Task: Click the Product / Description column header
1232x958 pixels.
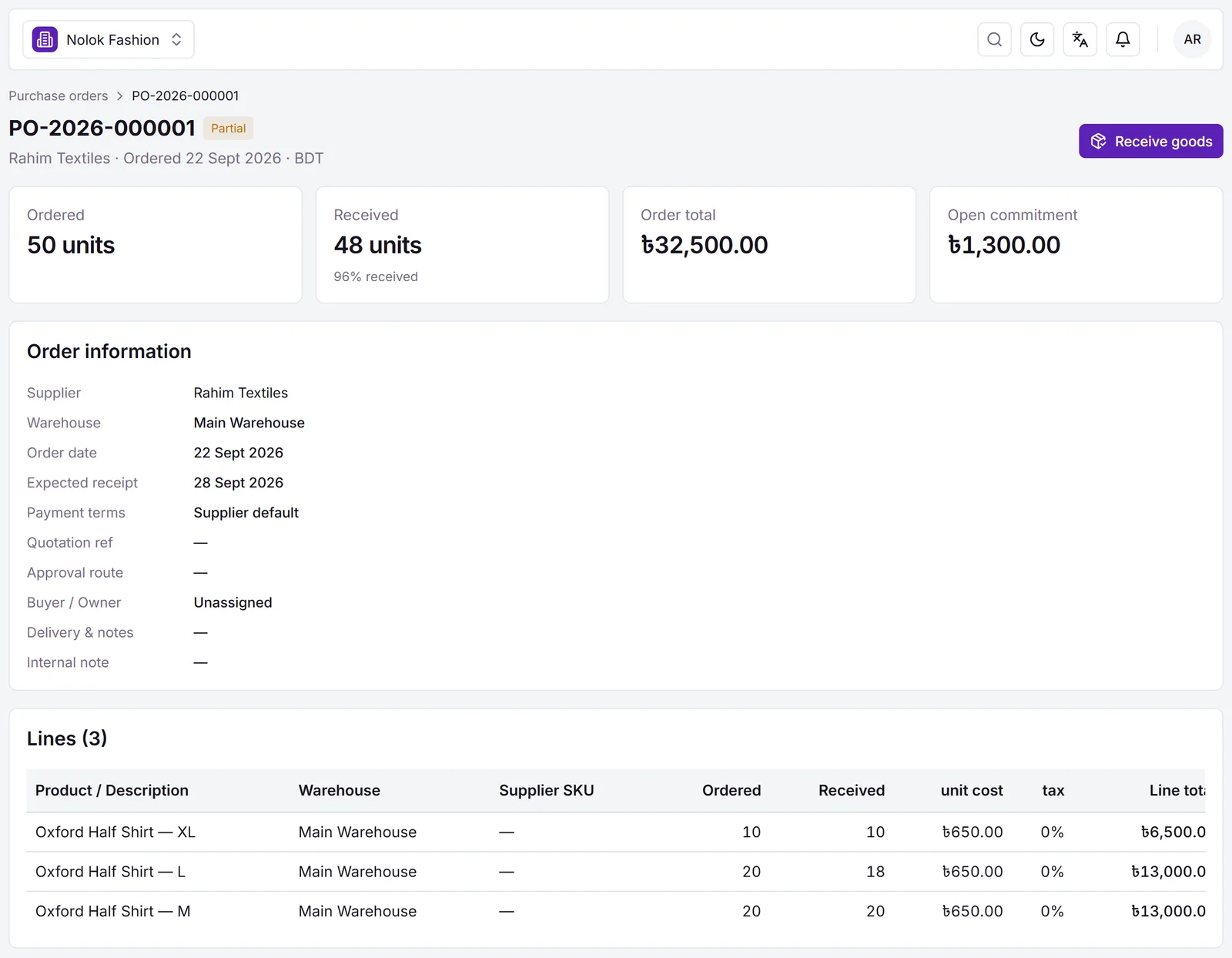Action: [112, 790]
